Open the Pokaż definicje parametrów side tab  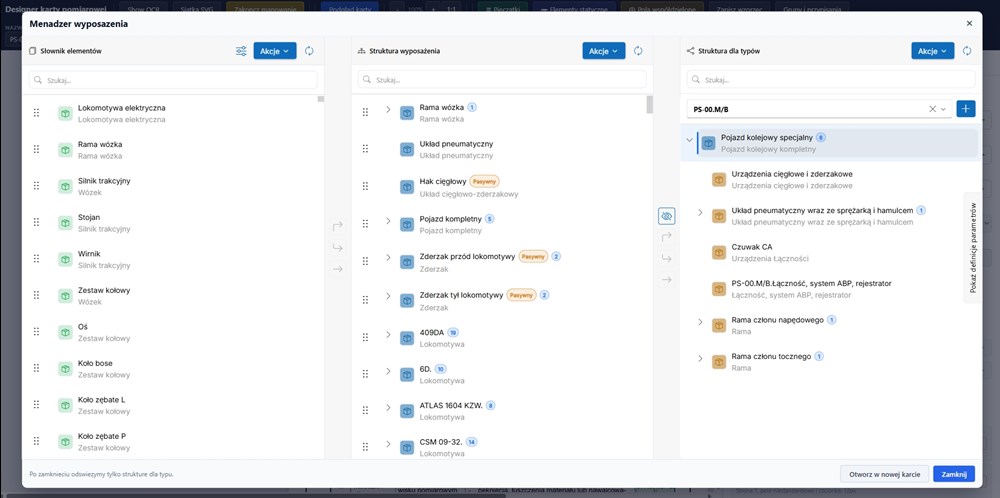(972, 247)
